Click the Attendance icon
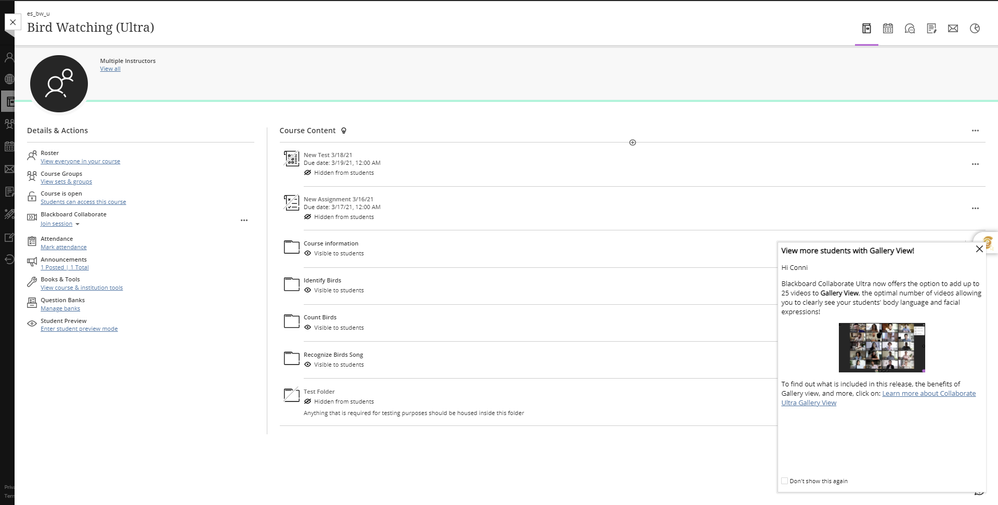This screenshot has height=505, width=998. tap(32, 241)
